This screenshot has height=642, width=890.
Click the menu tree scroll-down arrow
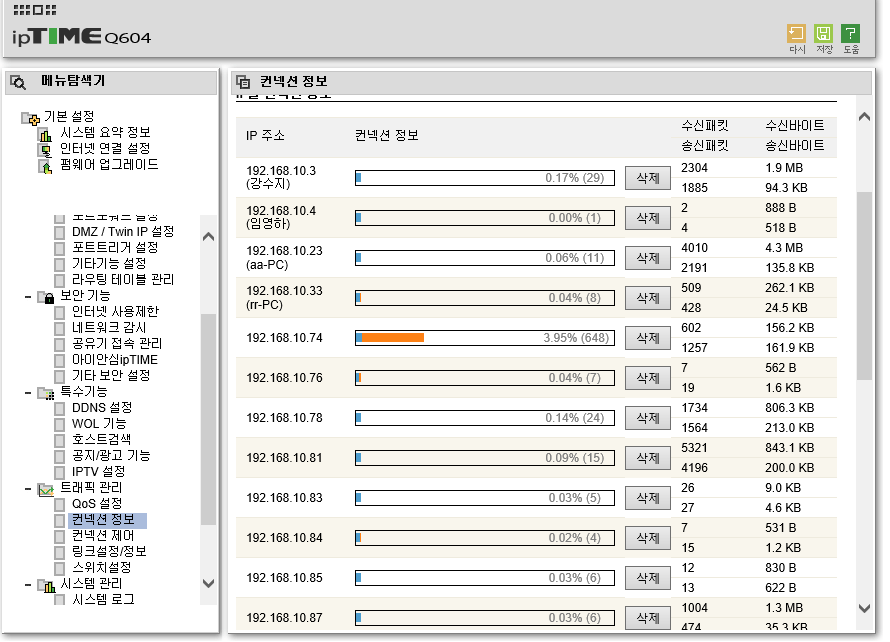pyautogui.click(x=208, y=583)
